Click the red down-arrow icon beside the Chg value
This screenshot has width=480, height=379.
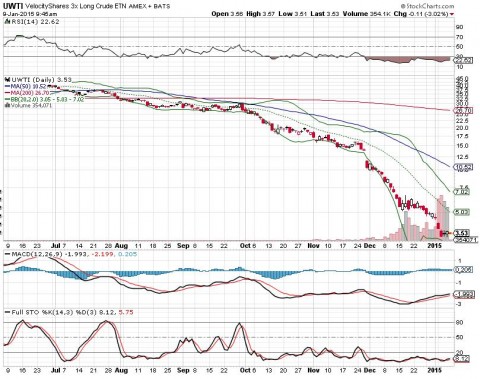[452, 14]
